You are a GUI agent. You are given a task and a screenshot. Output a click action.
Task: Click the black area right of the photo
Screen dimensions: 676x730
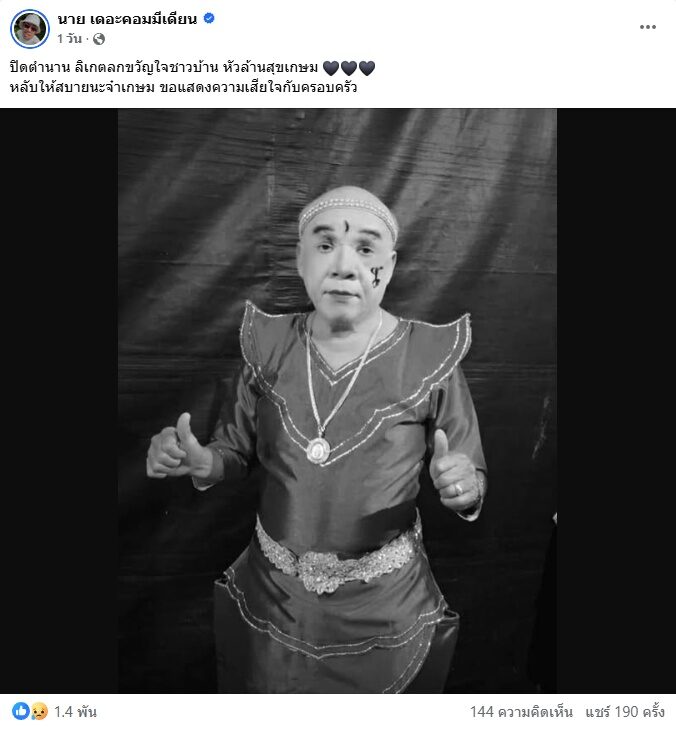[616, 401]
